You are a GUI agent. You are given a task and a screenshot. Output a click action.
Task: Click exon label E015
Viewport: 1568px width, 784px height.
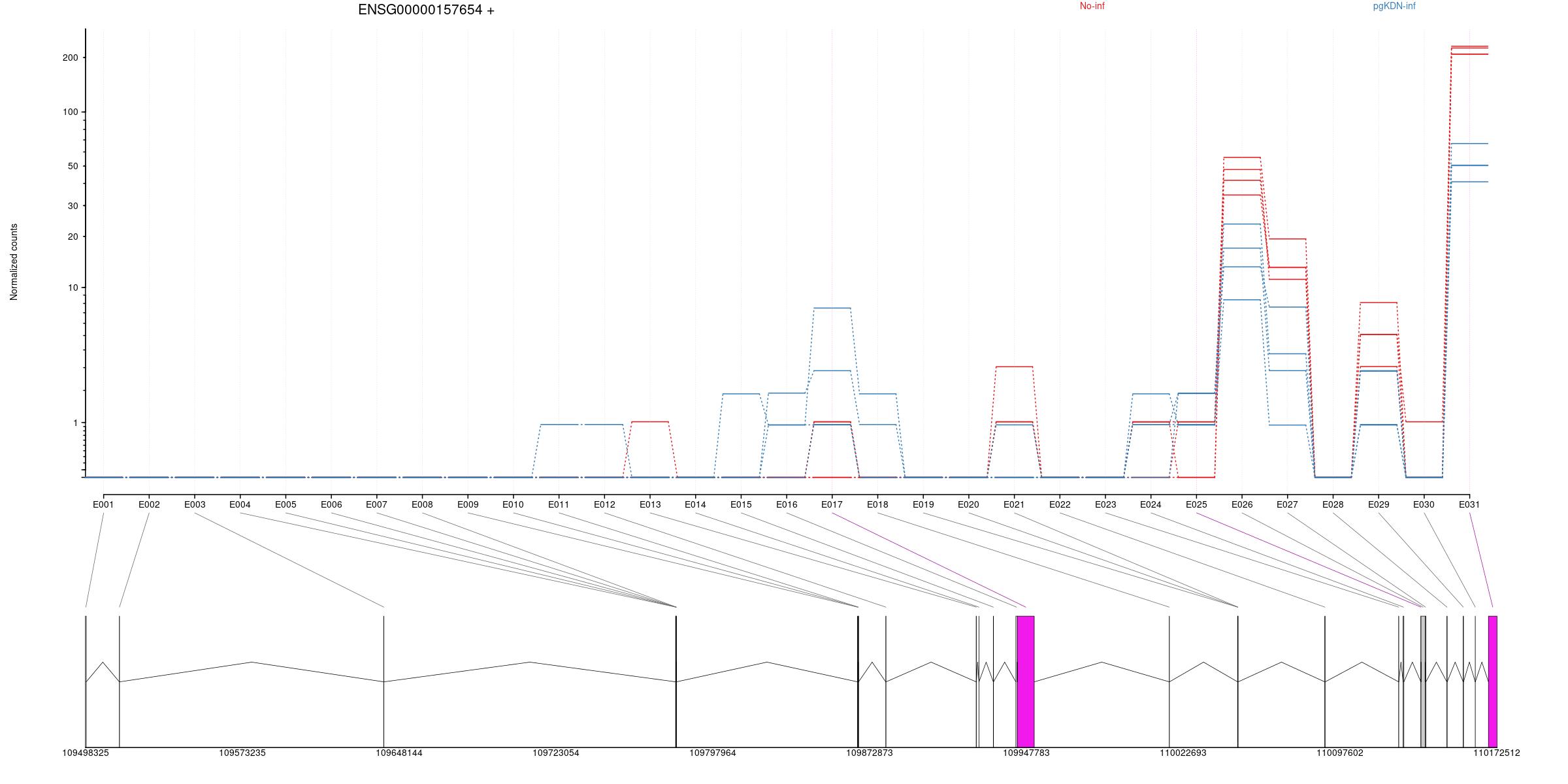pos(741,504)
